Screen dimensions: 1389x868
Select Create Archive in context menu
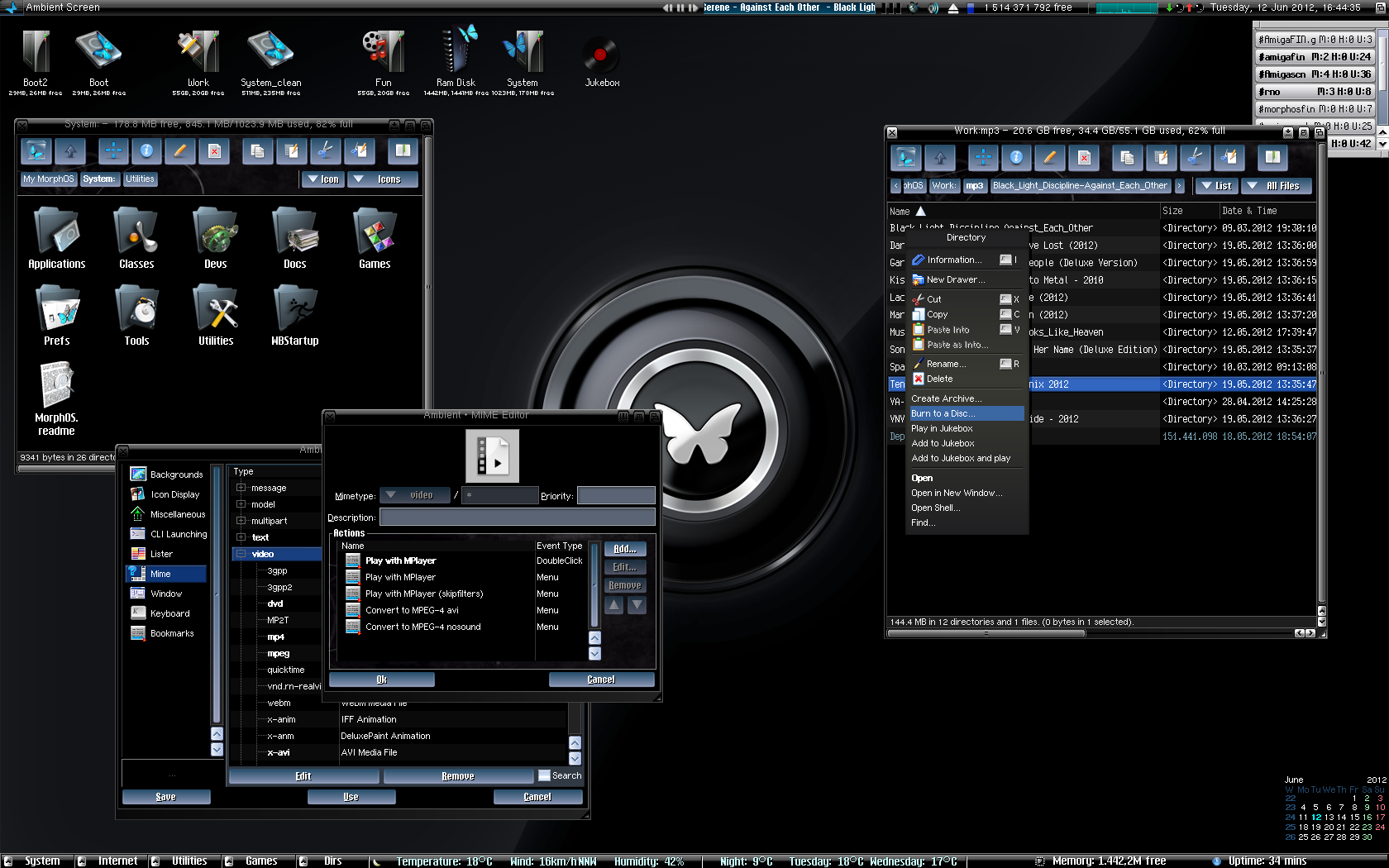pos(946,398)
